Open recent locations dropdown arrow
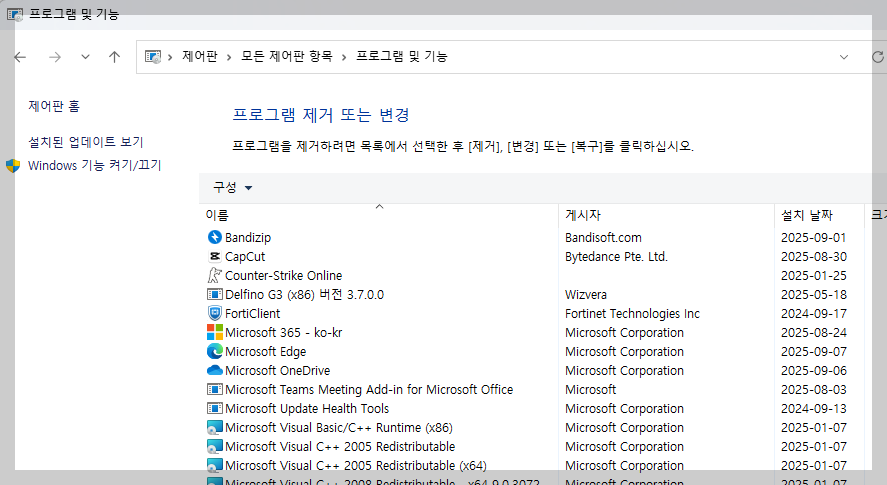The height and width of the screenshot is (485, 887). point(85,57)
